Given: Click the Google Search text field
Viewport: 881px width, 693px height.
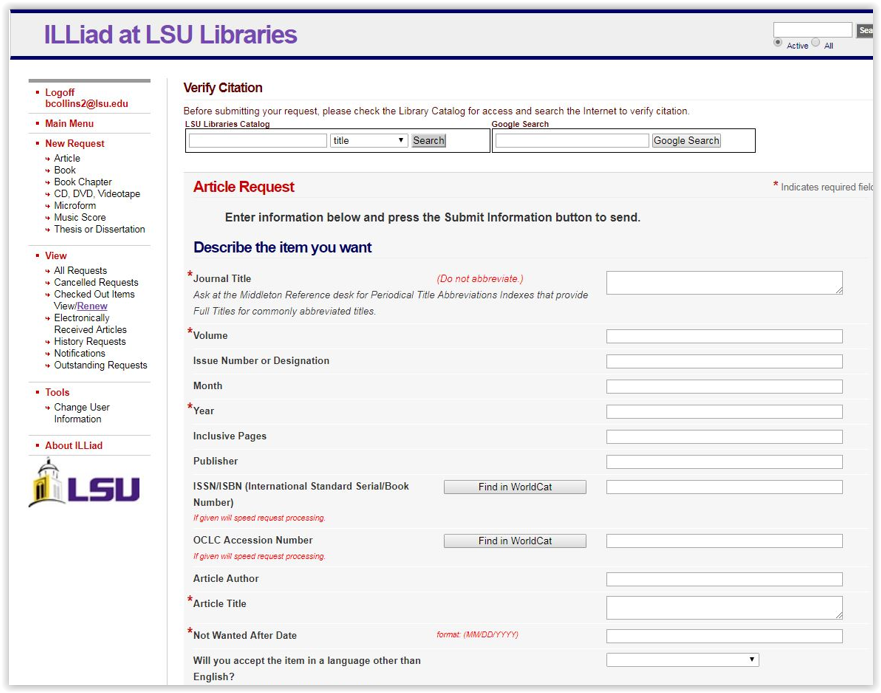Looking at the screenshot, I should [572, 141].
